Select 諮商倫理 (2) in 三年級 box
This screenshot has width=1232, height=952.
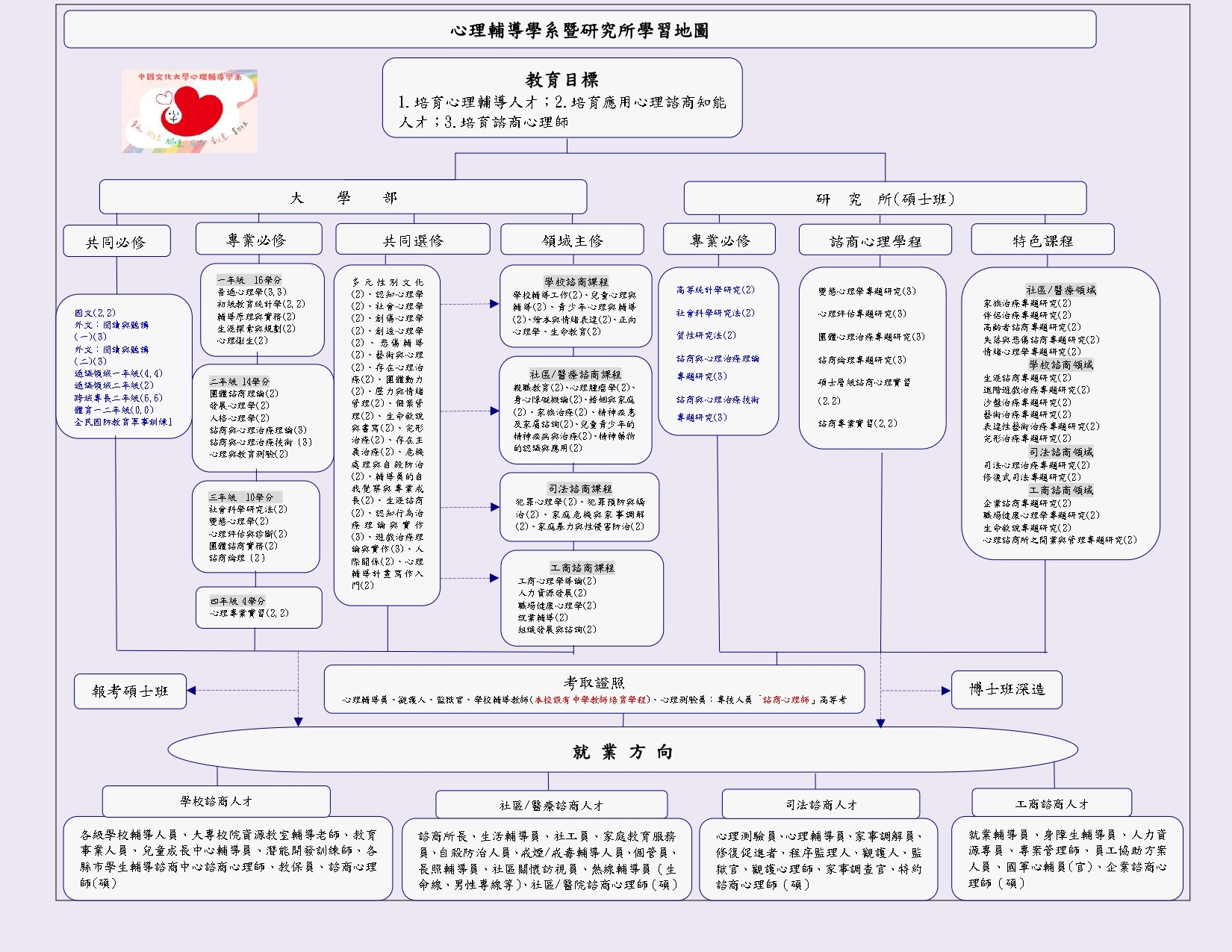(x=237, y=558)
